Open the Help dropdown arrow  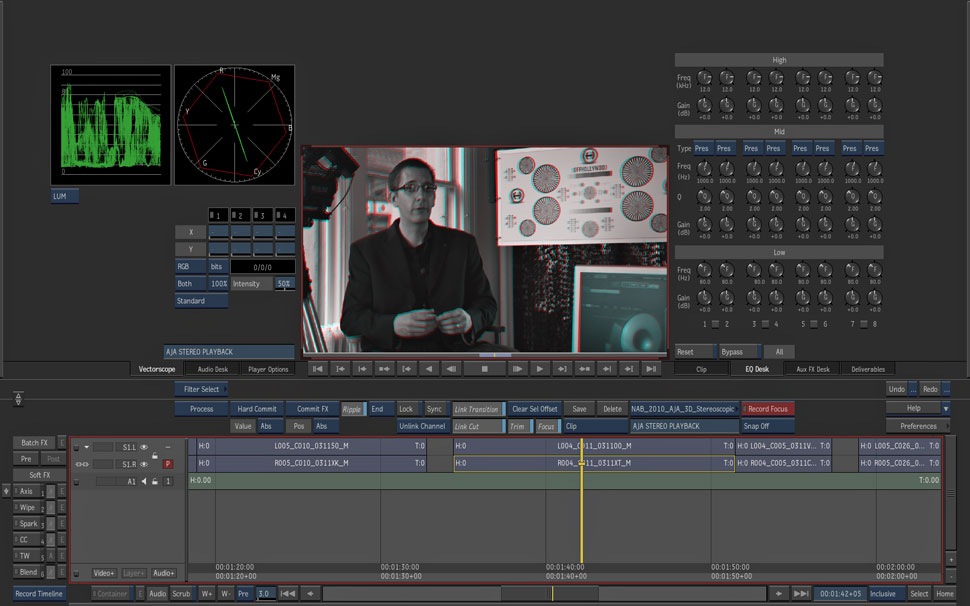coord(946,409)
